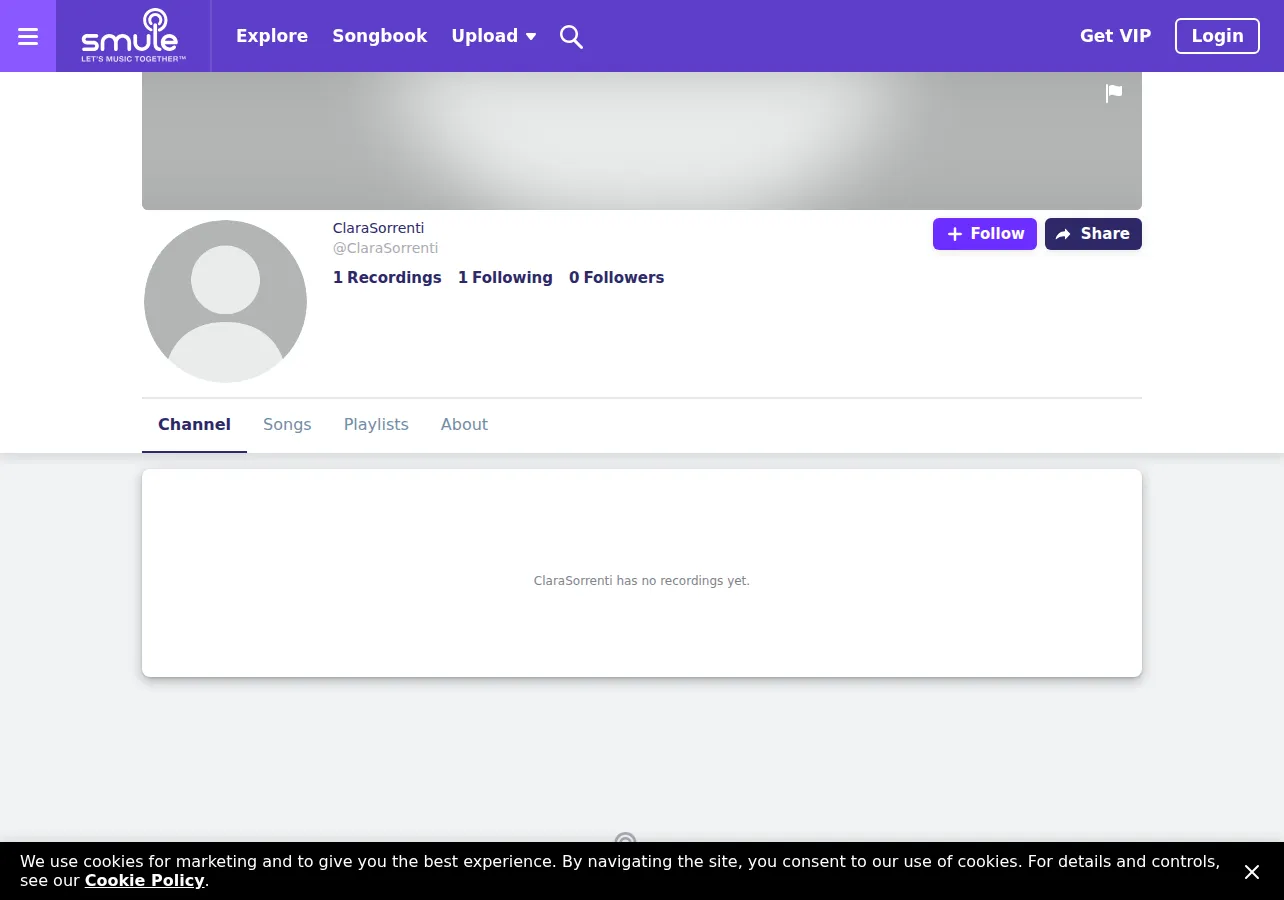Switch to the Channel tab
This screenshot has width=1284, height=900.
(194, 425)
